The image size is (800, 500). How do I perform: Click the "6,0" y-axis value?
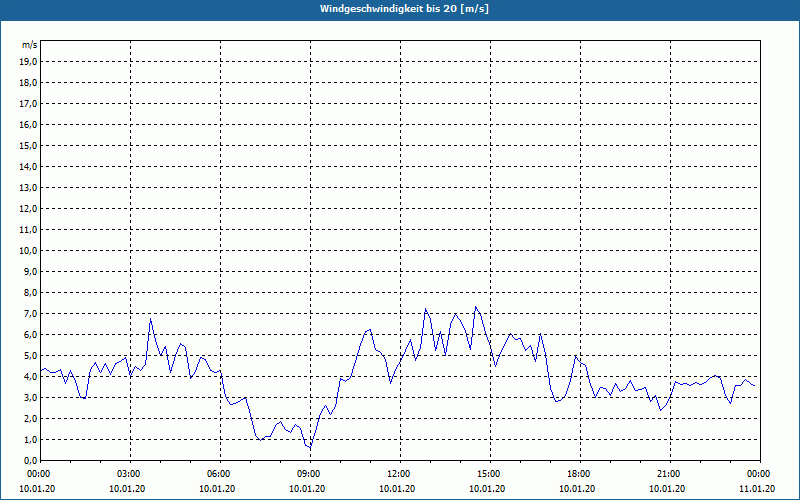click(30, 335)
